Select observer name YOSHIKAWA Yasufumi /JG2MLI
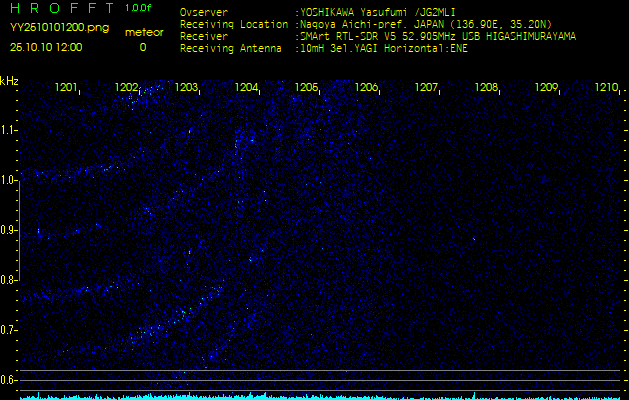 pos(377,12)
